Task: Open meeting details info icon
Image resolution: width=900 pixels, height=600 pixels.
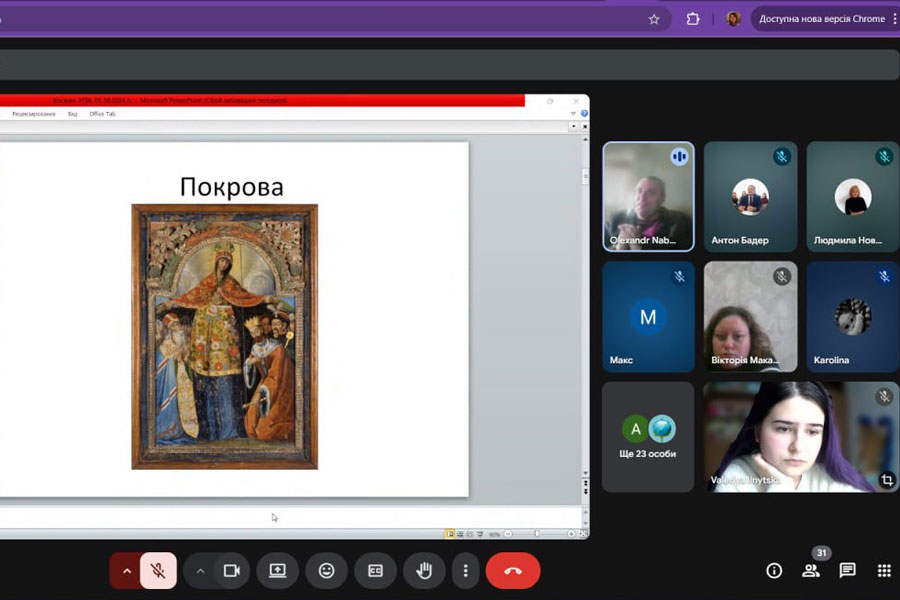Action: click(x=774, y=570)
